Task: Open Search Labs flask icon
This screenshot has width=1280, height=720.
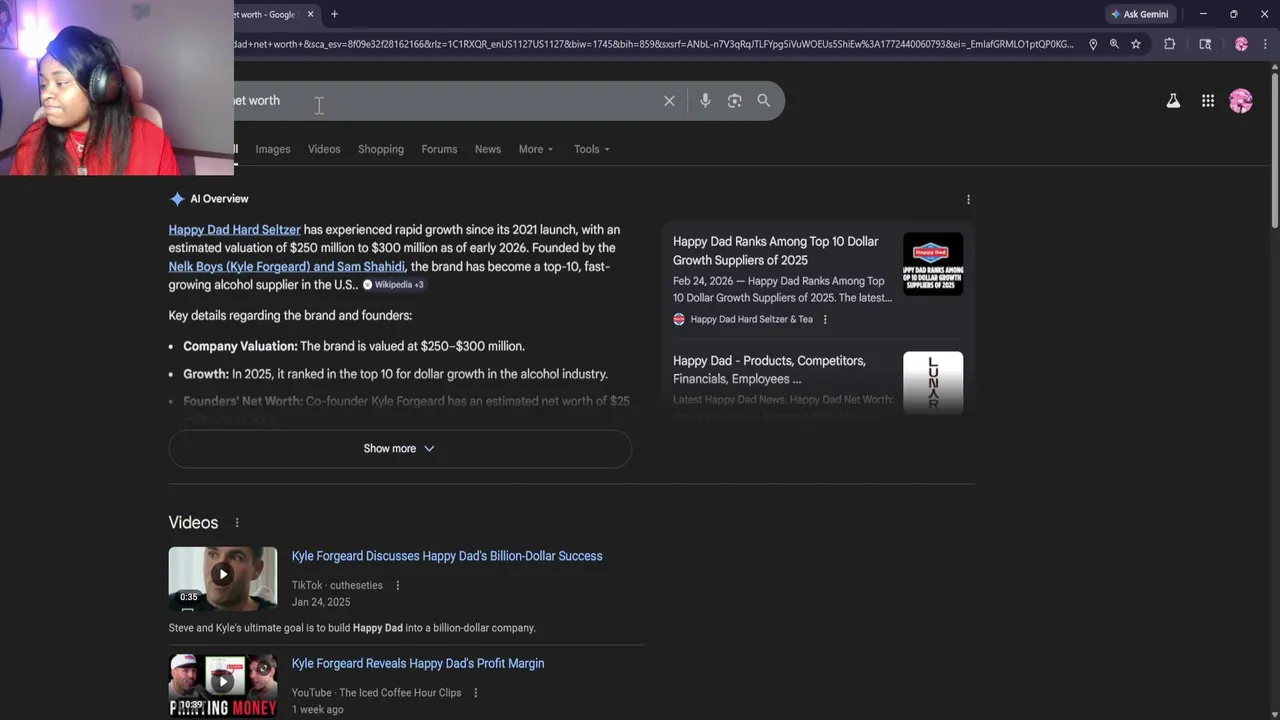Action: pos(1173,100)
